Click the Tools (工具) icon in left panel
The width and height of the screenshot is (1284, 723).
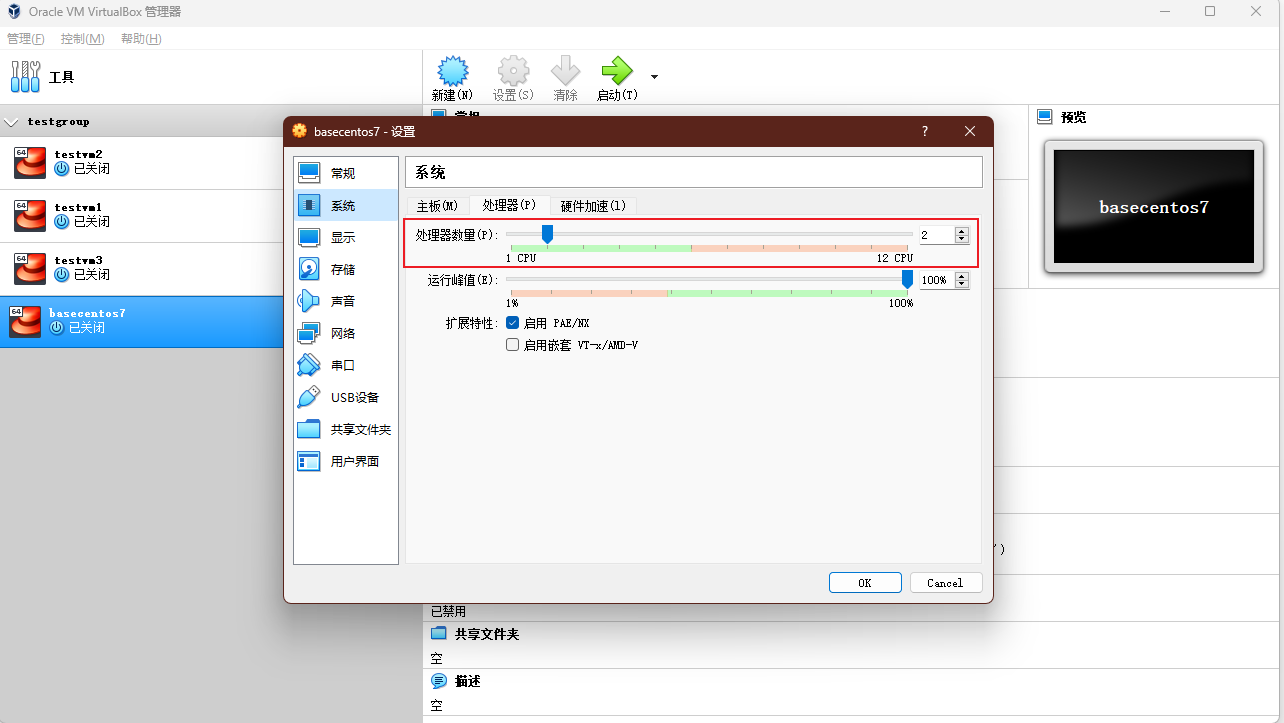(x=26, y=77)
